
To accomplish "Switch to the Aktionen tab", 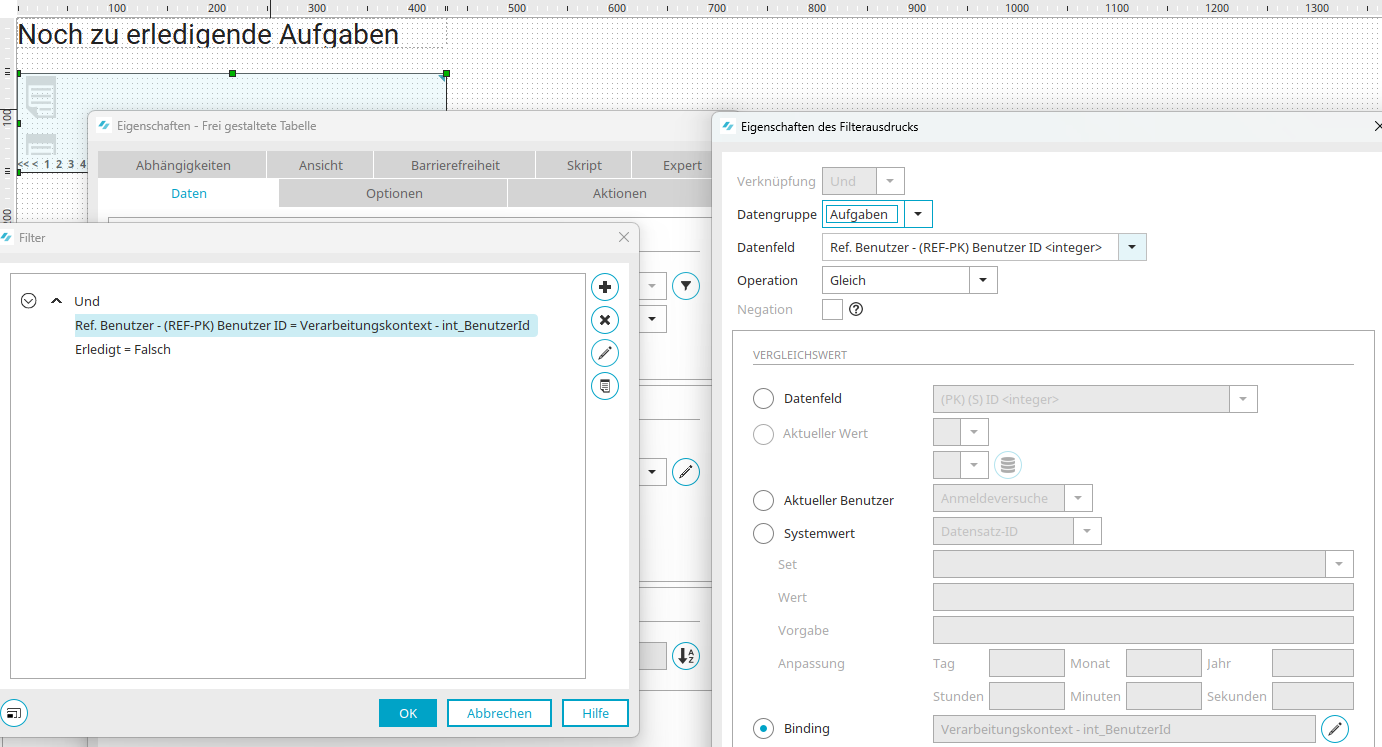I will click(x=610, y=193).
